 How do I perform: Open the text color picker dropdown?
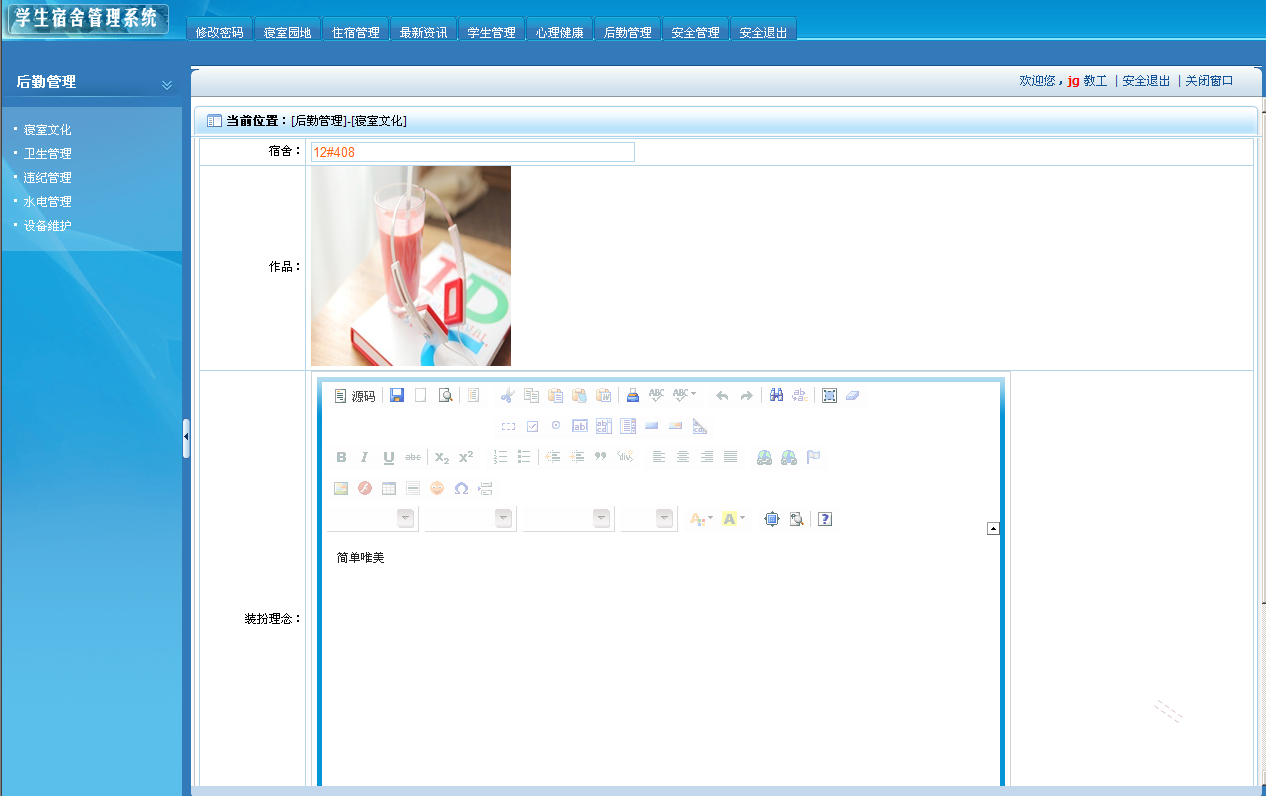click(698, 517)
